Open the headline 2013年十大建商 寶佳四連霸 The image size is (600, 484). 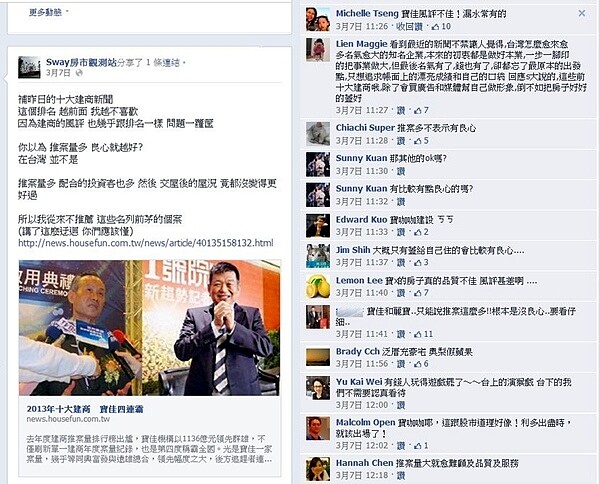tap(85, 409)
